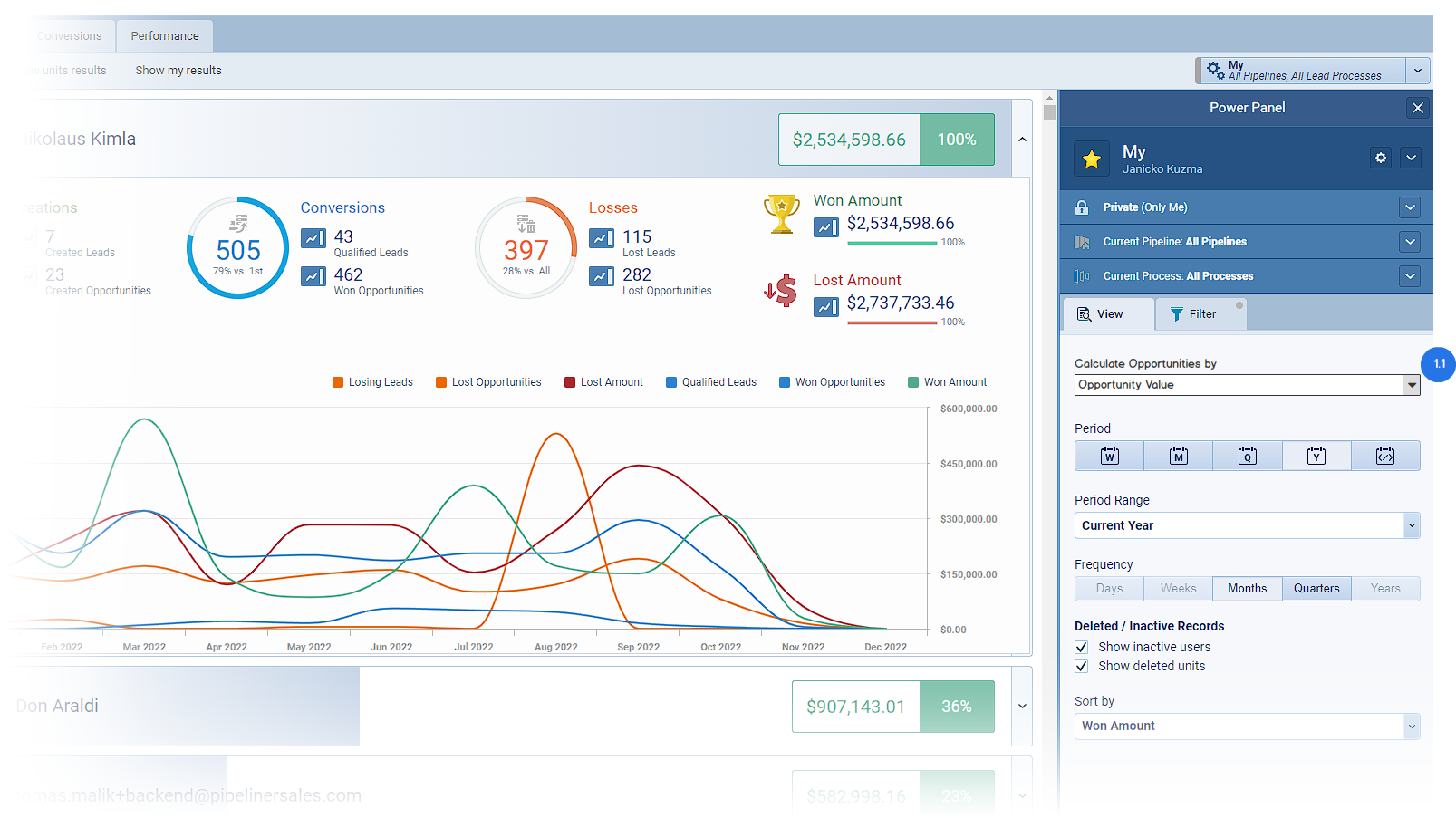Select the weekly period icon
Screen dimensions: 1456x818
click(1109, 457)
